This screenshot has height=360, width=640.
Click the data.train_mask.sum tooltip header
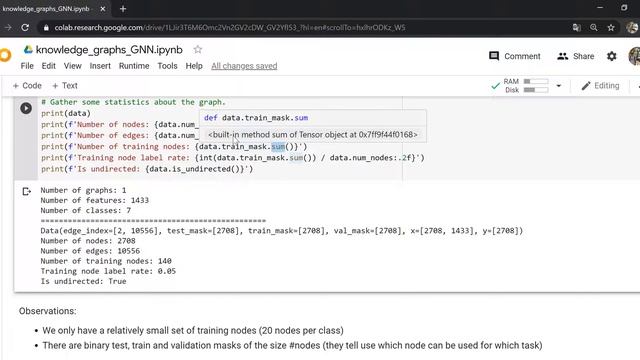256,118
